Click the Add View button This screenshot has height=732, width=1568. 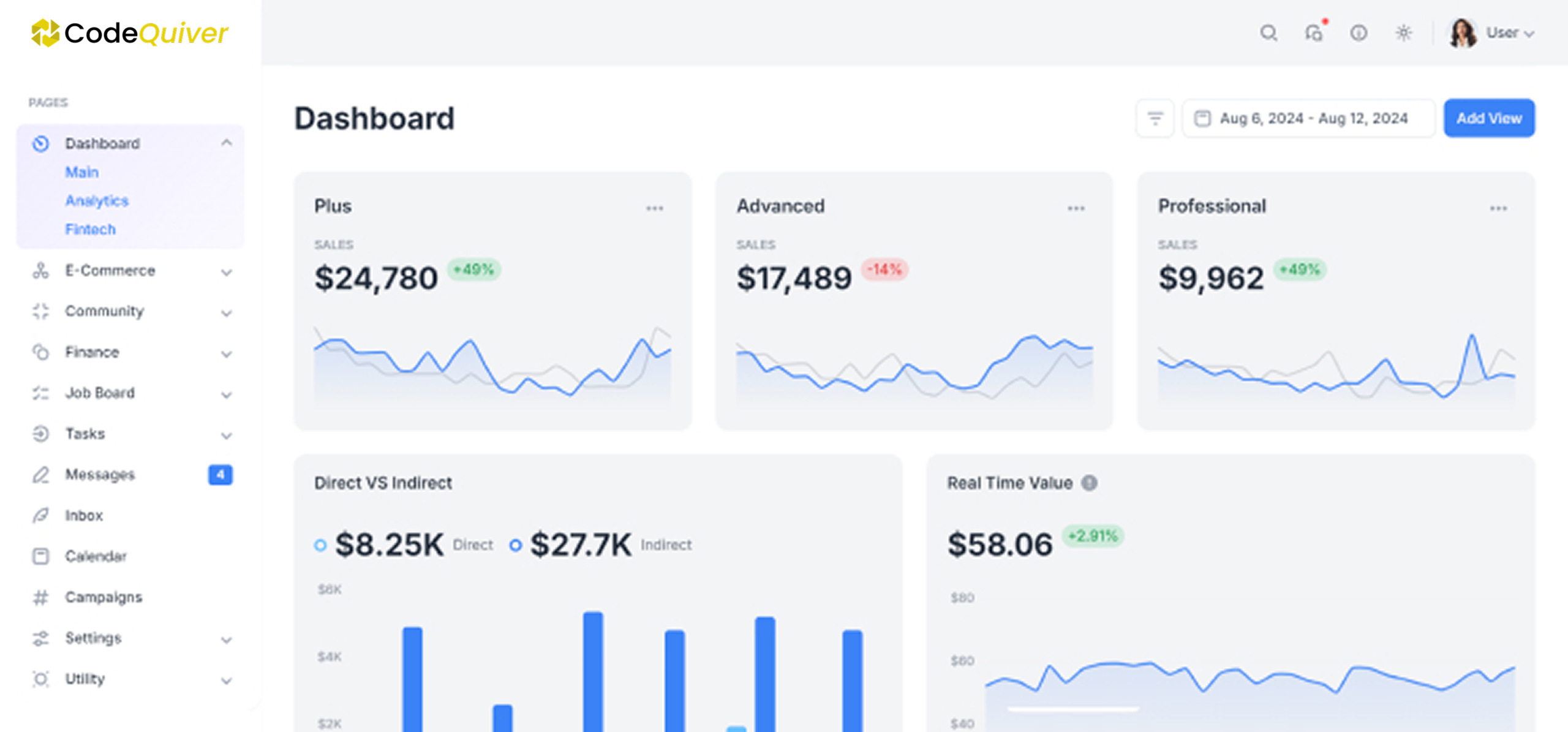click(x=1488, y=118)
